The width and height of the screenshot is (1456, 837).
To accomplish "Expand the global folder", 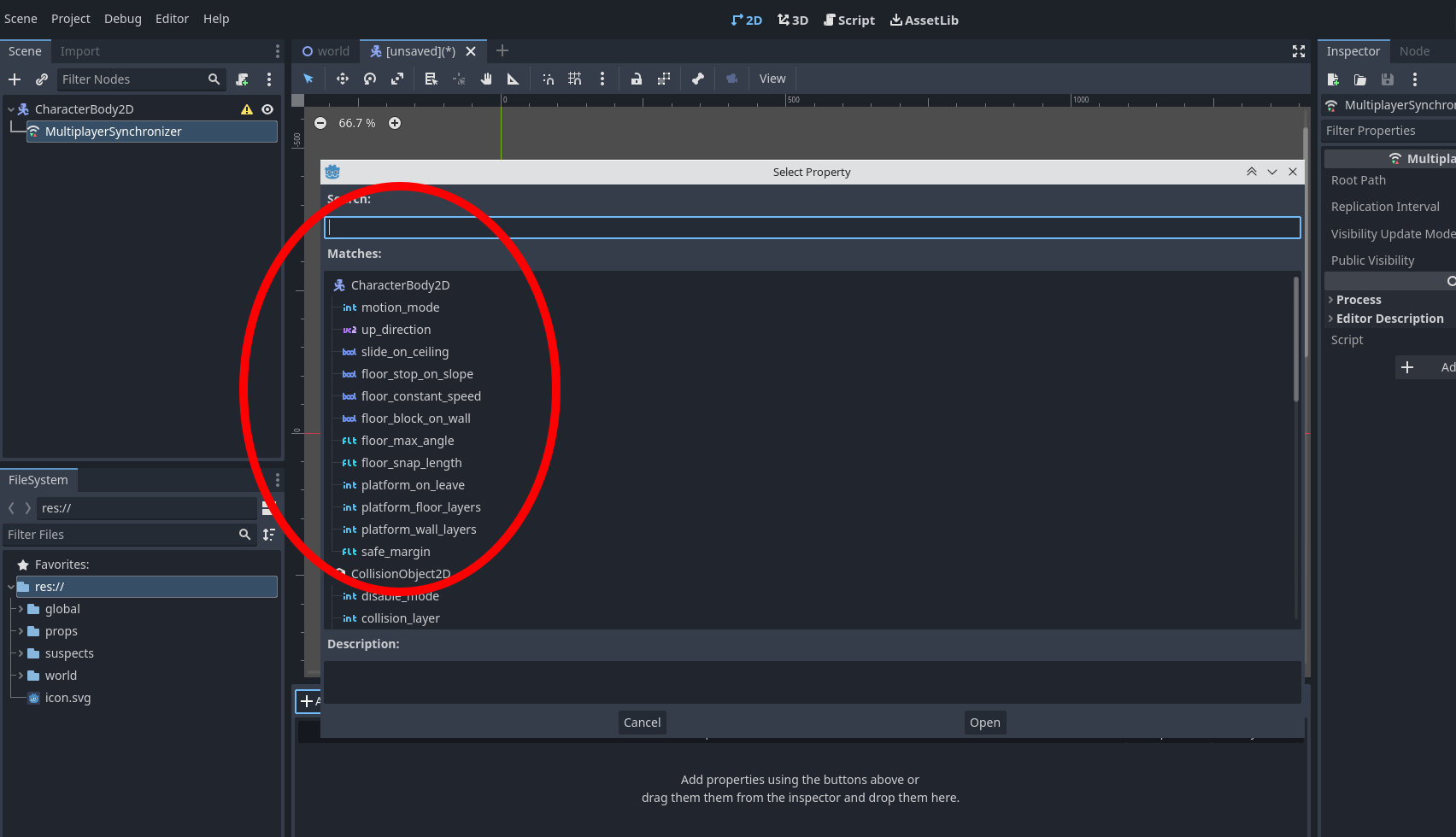I will click(21, 609).
